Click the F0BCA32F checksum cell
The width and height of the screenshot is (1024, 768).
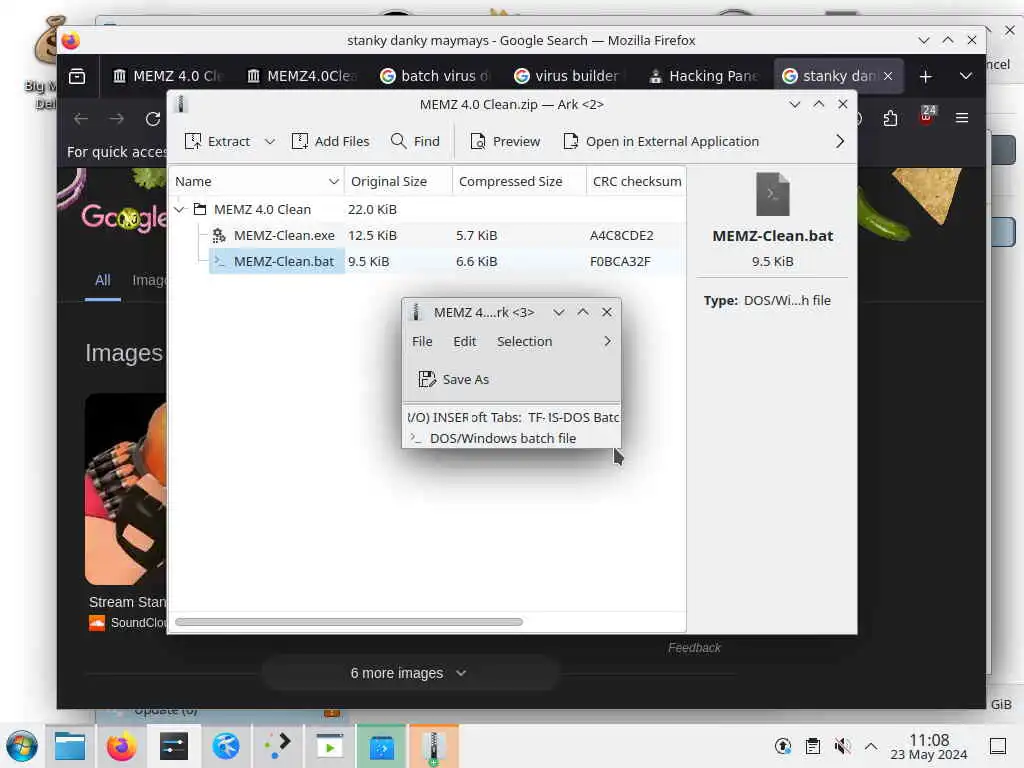point(620,261)
